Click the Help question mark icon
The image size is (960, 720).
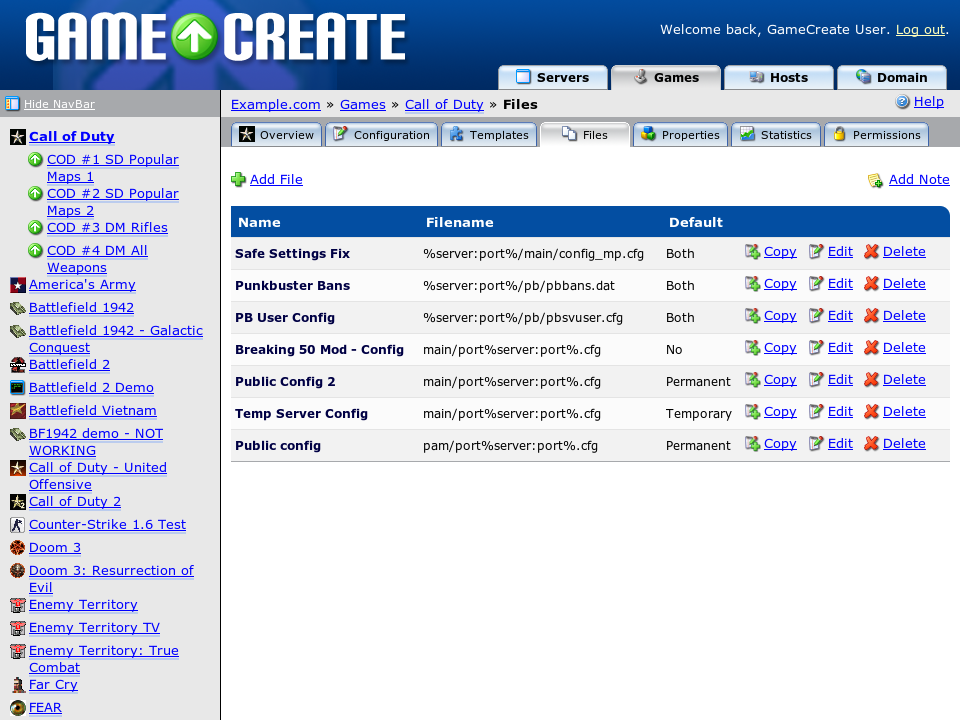coord(902,102)
